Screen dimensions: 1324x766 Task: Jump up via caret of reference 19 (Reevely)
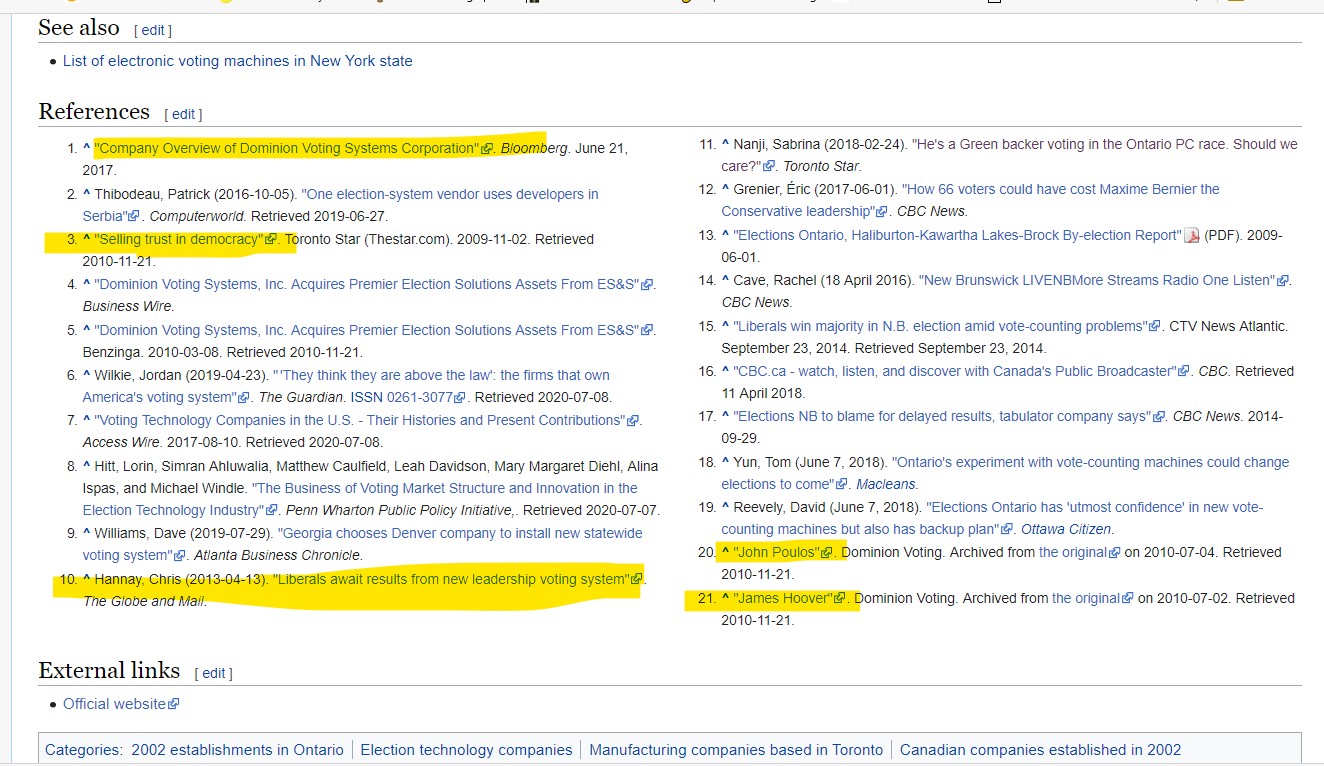coord(726,507)
